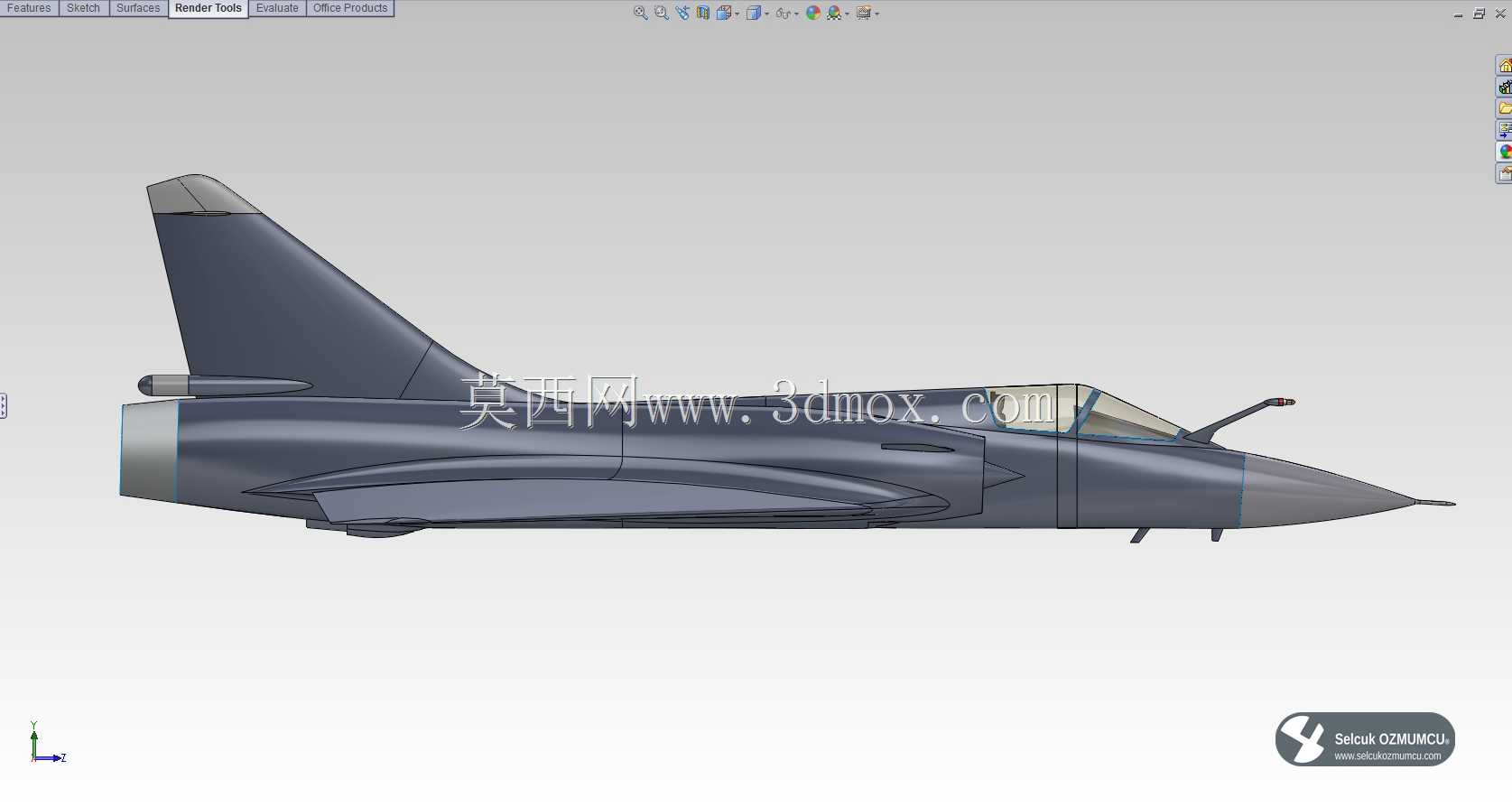The height and width of the screenshot is (807, 1512).
Task: Open Apply Scene dropdown arrow
Action: pos(848,14)
